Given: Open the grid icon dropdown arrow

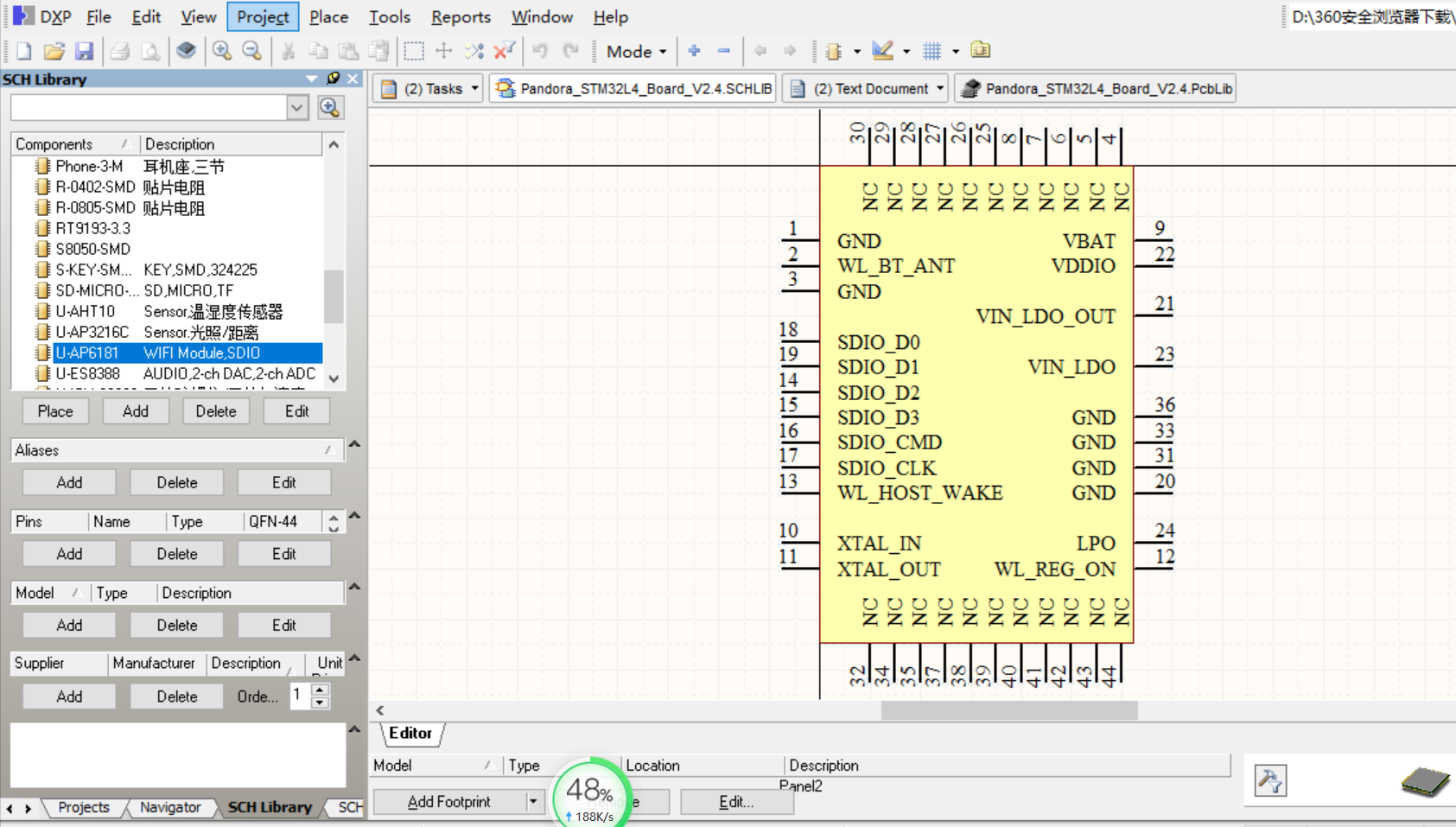Looking at the screenshot, I should [x=955, y=52].
